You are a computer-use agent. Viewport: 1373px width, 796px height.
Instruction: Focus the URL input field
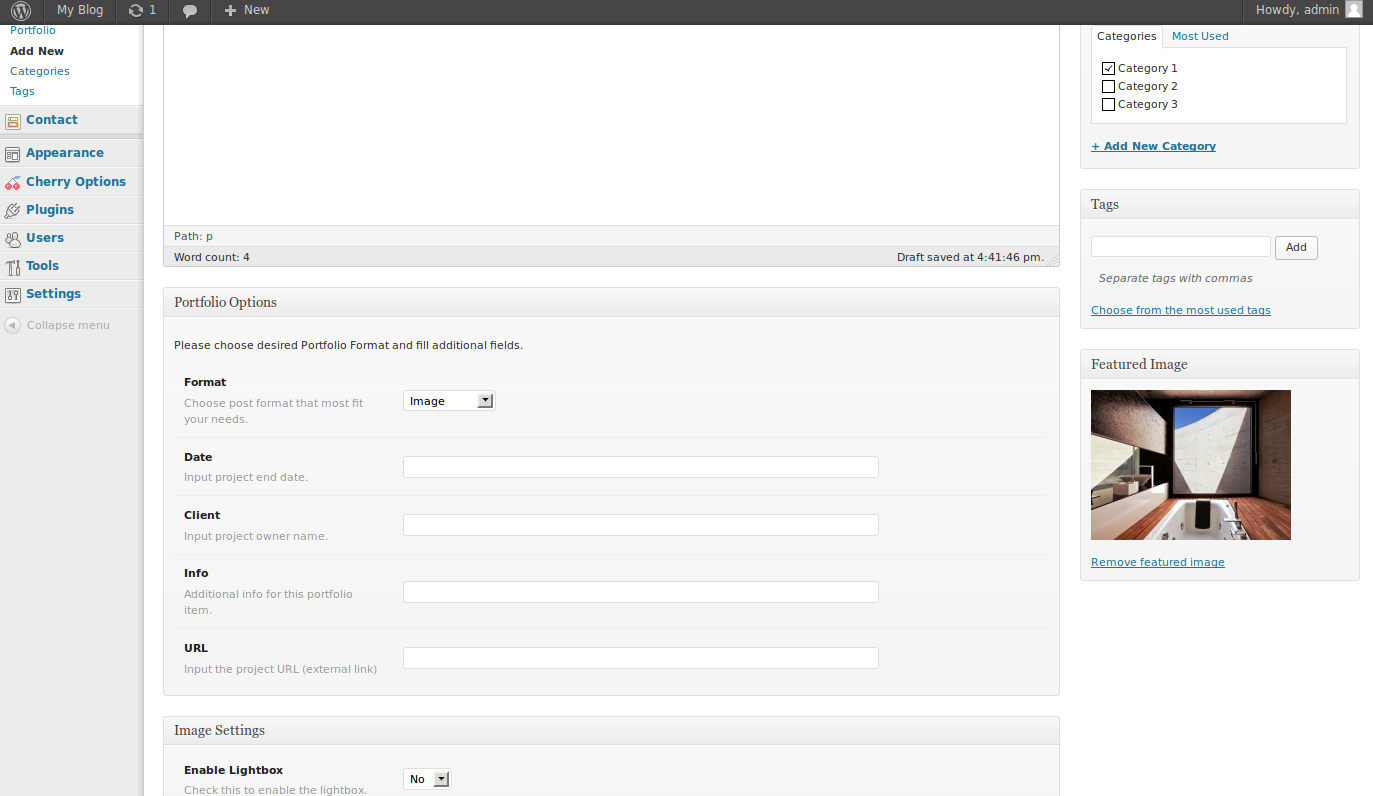click(641, 658)
